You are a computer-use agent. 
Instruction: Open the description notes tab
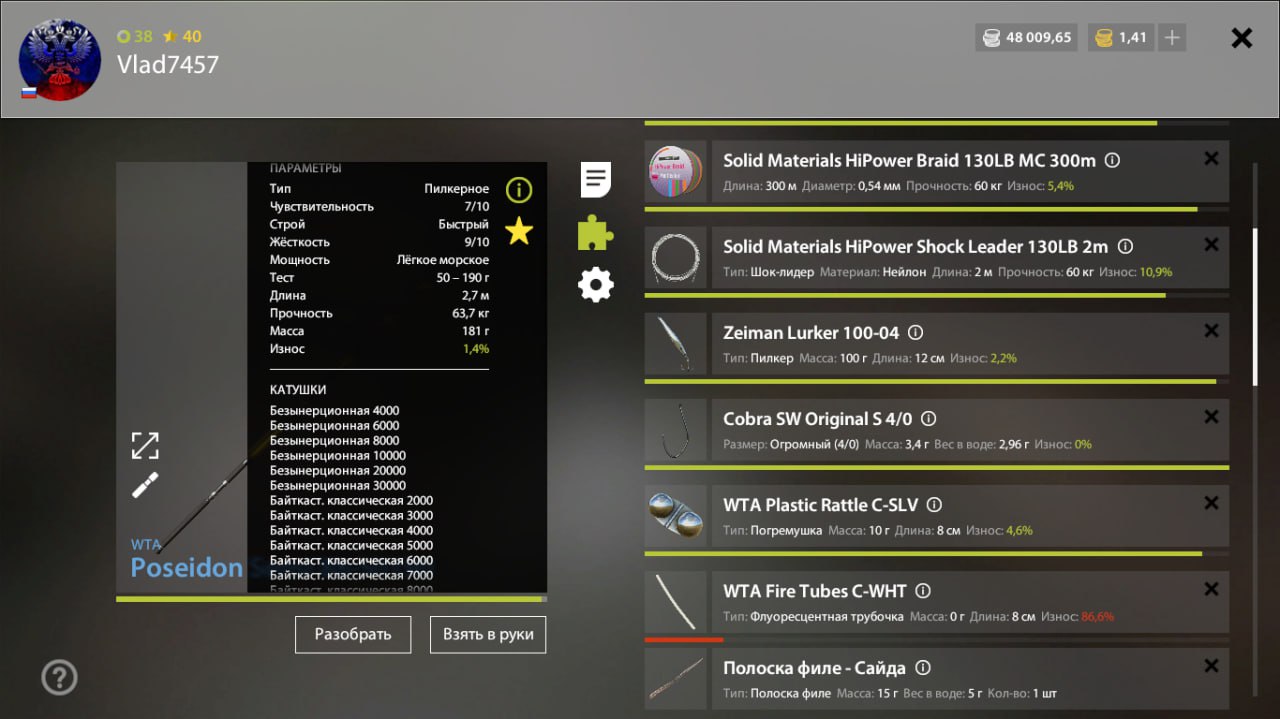tap(596, 180)
